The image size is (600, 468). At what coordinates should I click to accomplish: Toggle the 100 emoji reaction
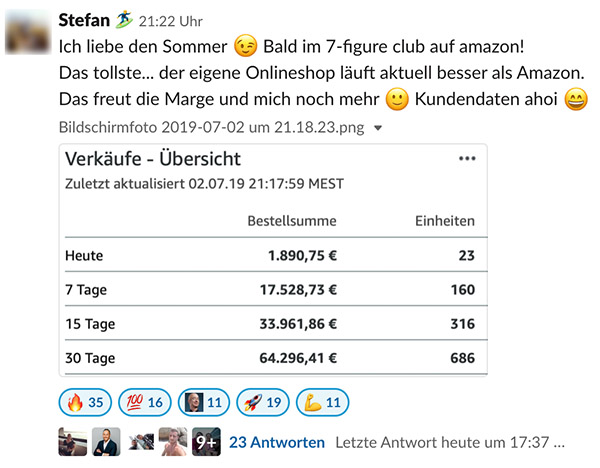click(x=145, y=402)
